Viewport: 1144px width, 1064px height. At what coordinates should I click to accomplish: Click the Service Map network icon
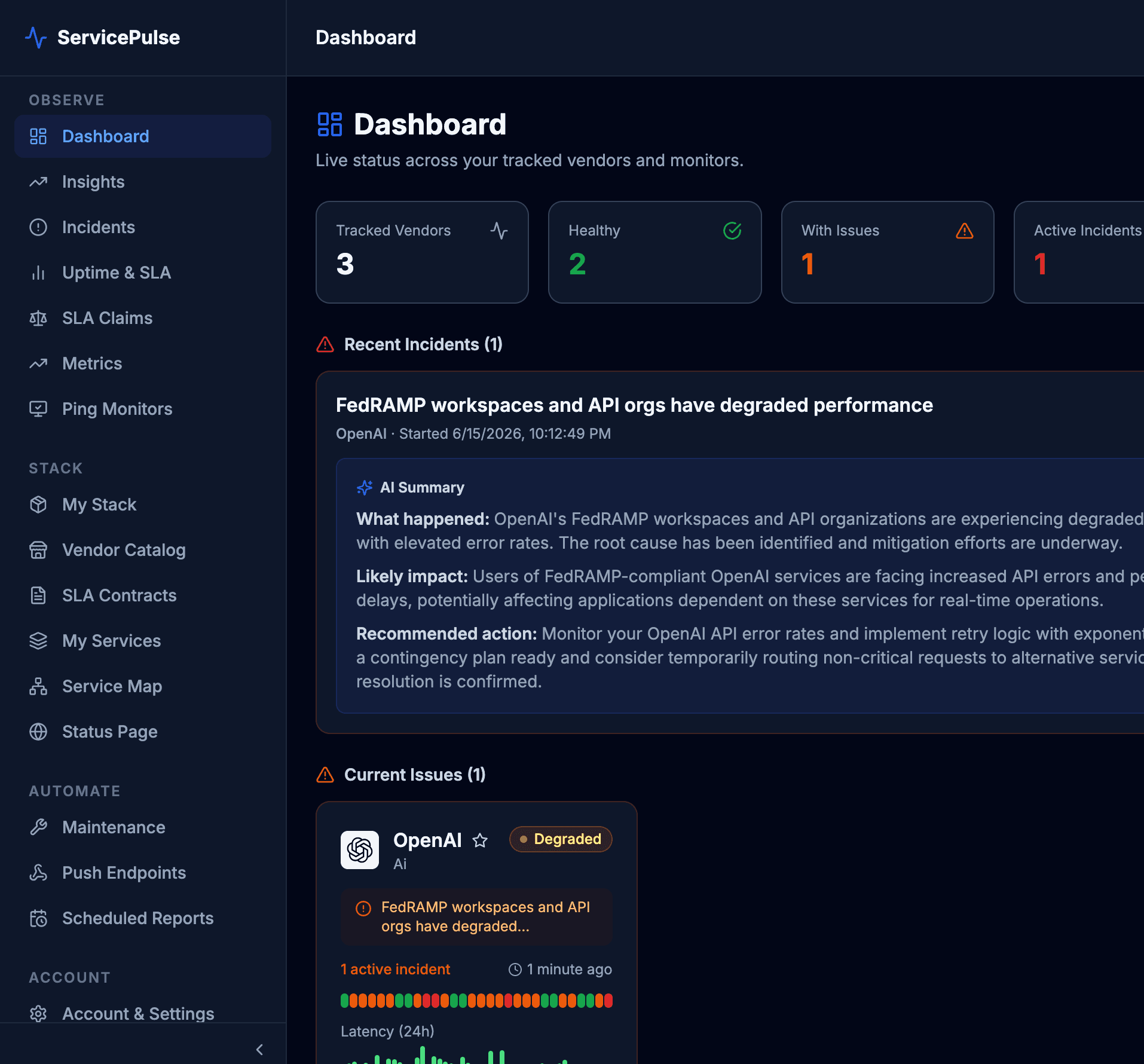[38, 686]
